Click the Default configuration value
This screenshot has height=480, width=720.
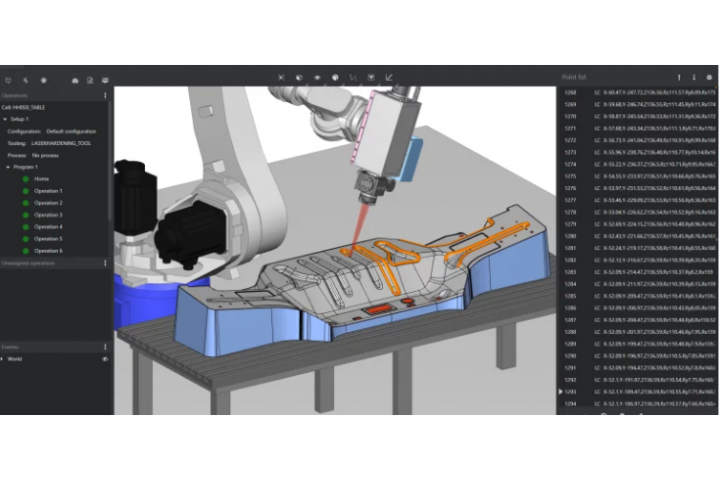pos(73,131)
